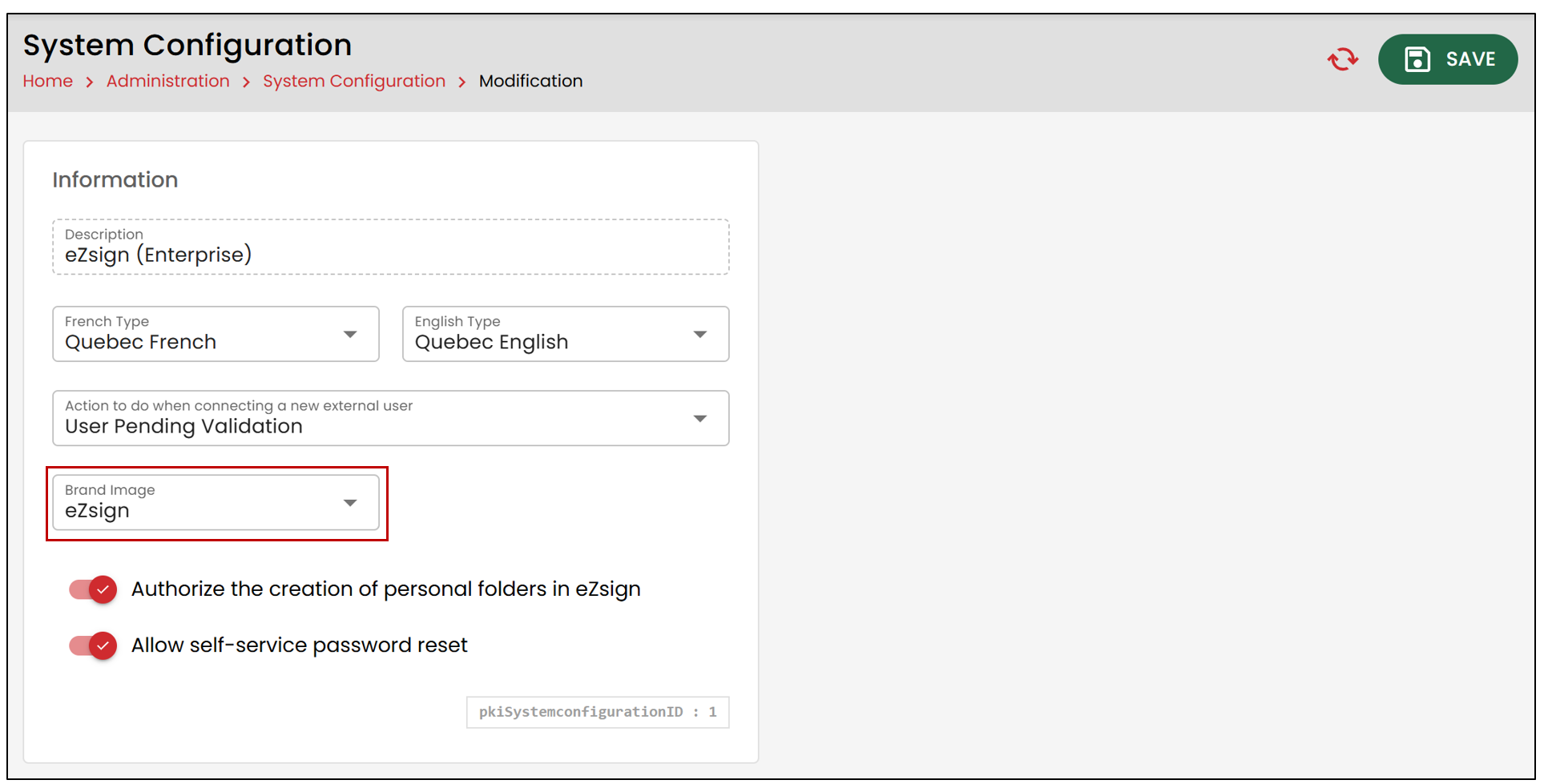Click the floppy disk icon in SAVE

1417,59
